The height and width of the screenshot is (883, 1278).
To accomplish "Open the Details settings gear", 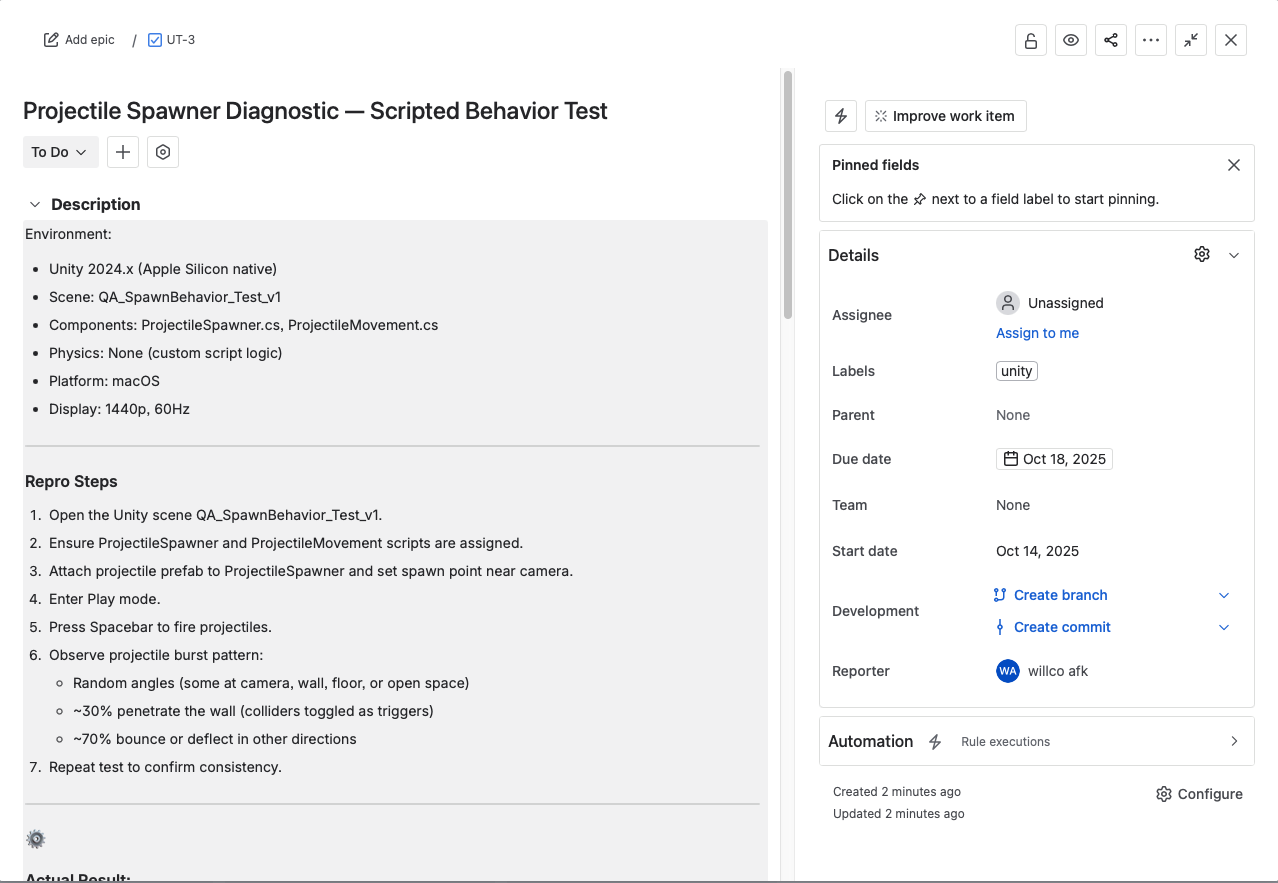I will [x=1202, y=255].
